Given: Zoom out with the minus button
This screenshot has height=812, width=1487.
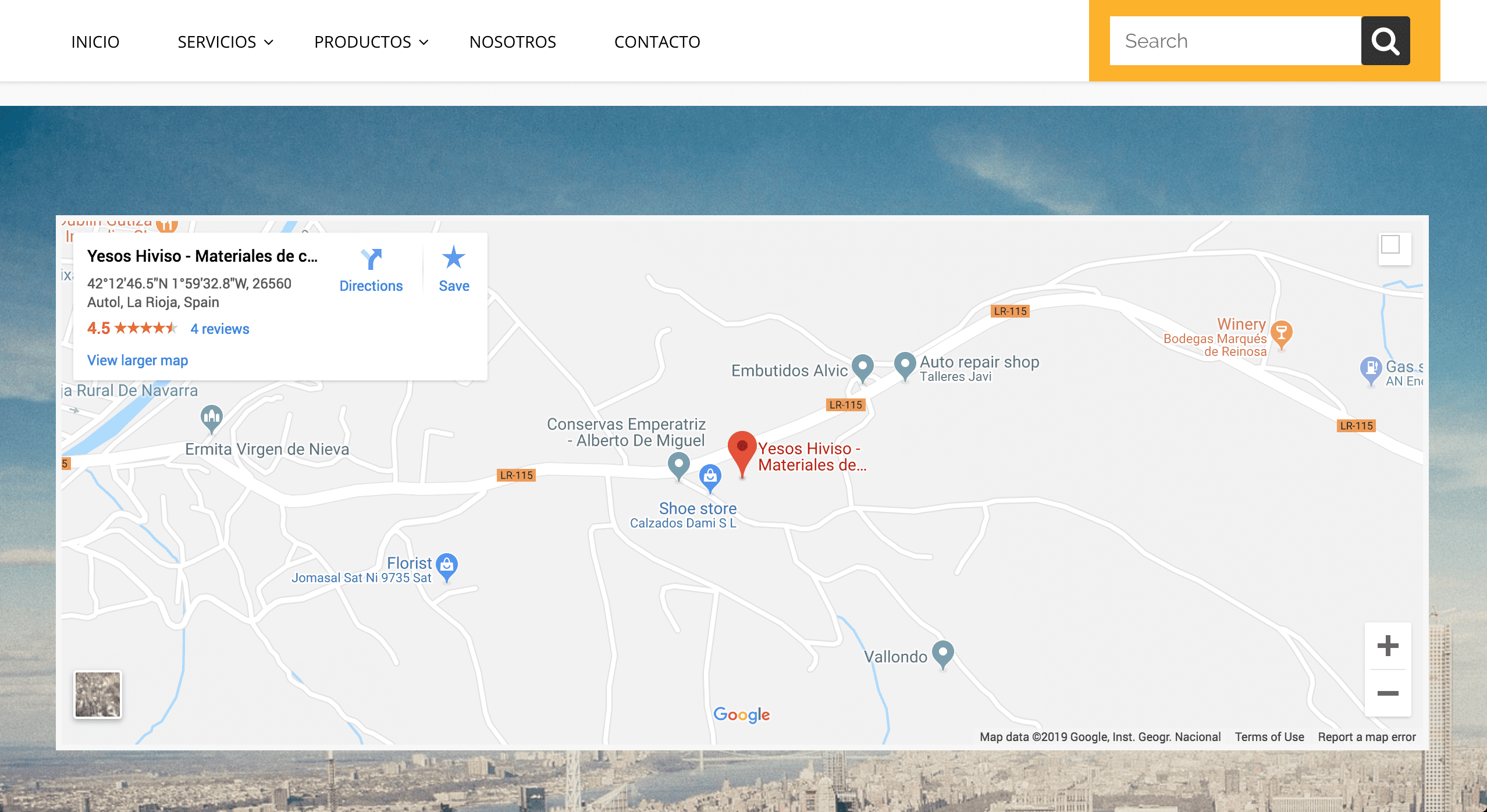Looking at the screenshot, I should coord(1388,693).
